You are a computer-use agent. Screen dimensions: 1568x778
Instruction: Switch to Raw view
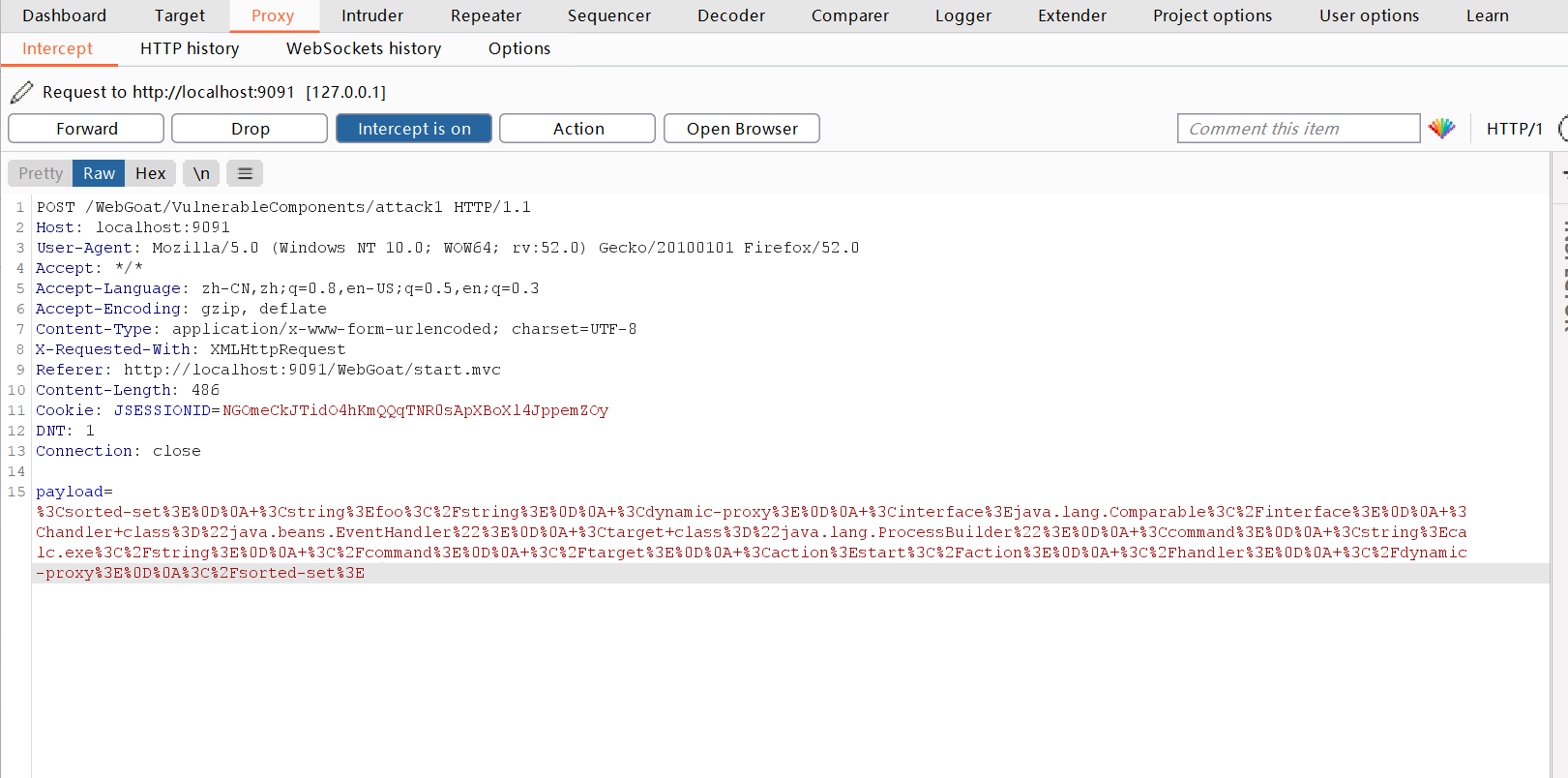(x=99, y=173)
